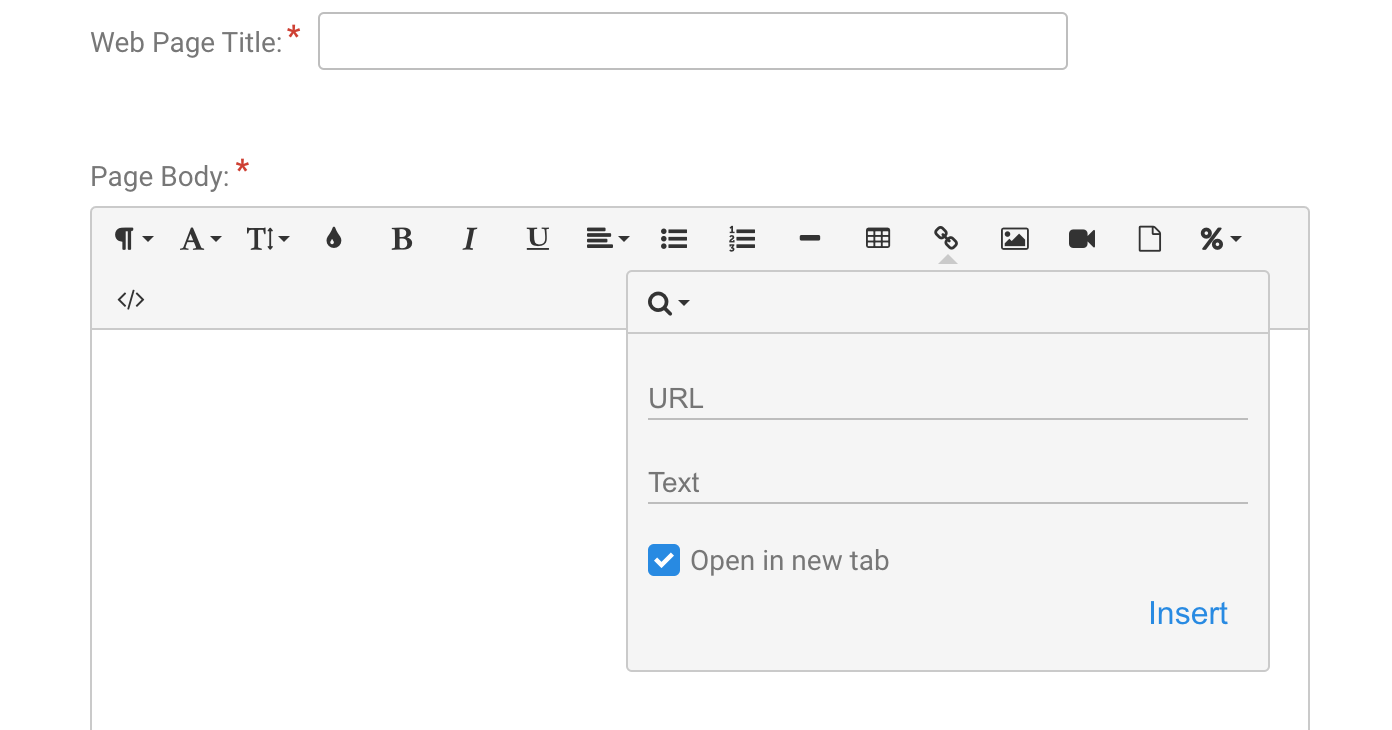Switch to HTML code view
The height and width of the screenshot is (730, 1392).
(131, 300)
